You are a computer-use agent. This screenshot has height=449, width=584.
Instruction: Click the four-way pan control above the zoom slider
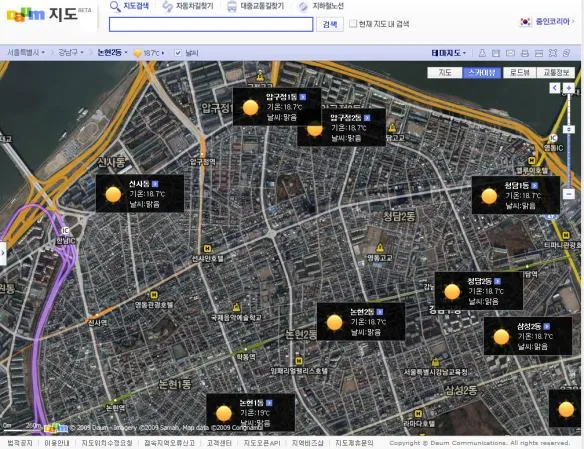568,88
